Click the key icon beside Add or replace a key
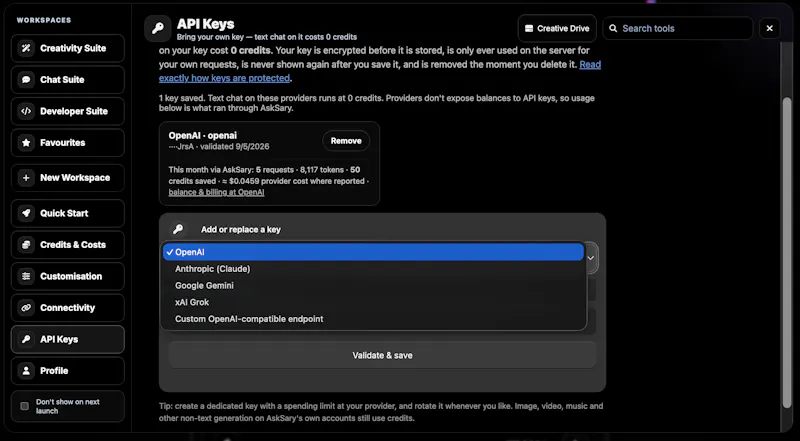Viewport: 800px width, 441px height. (x=178, y=229)
